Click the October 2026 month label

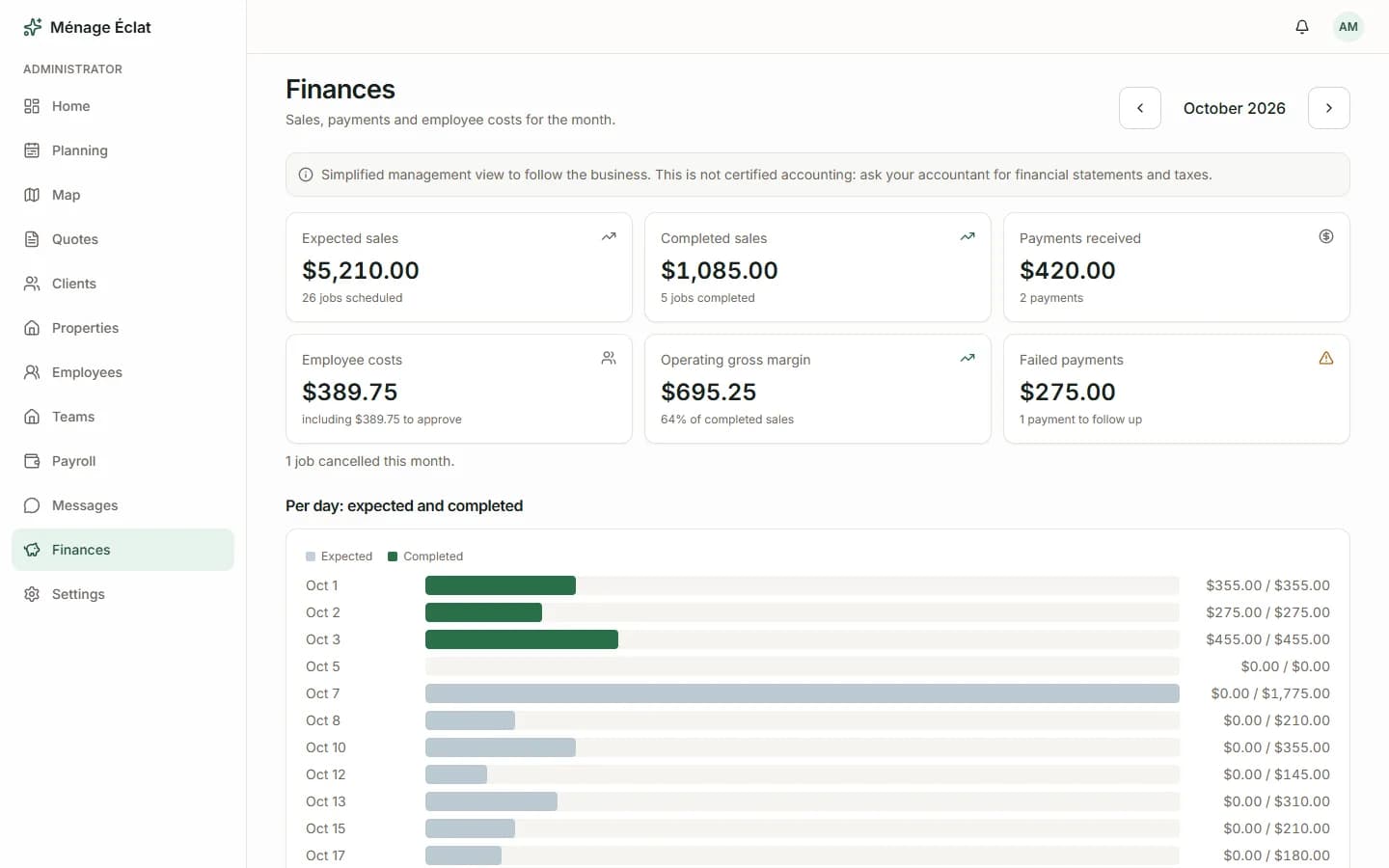tap(1235, 108)
